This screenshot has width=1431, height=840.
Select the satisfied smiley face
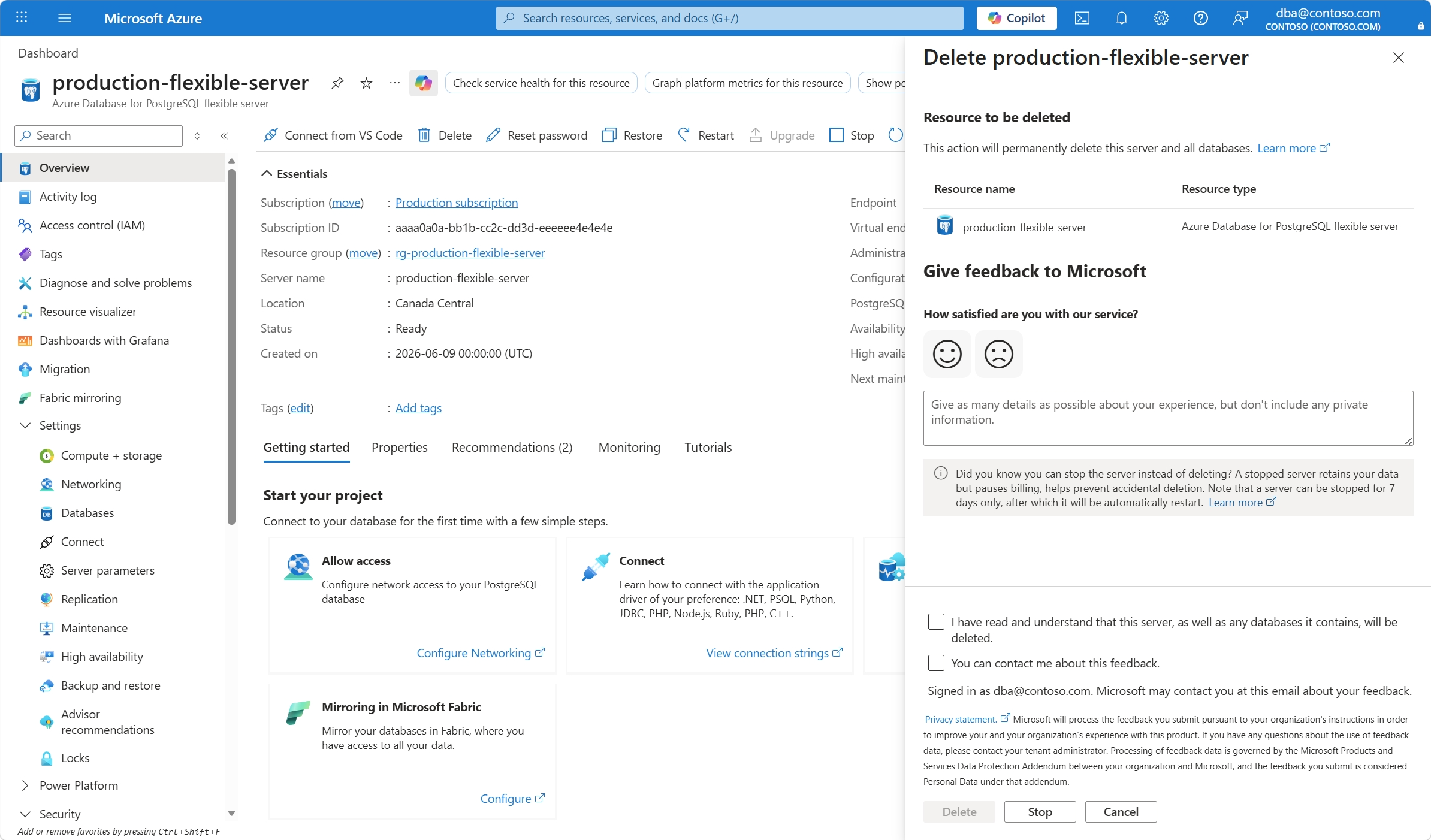[x=947, y=353]
